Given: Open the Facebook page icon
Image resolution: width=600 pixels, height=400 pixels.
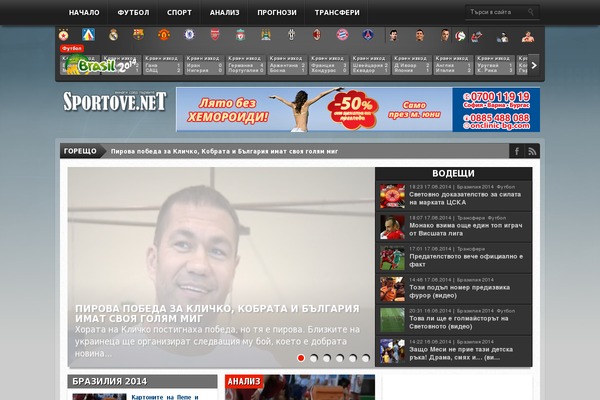Looking at the screenshot, I should pos(517,151).
